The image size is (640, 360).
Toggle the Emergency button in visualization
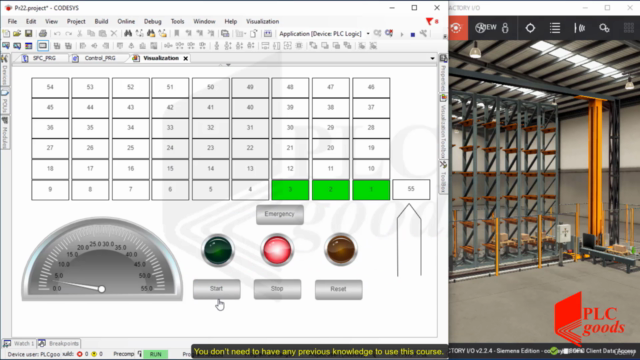(280, 214)
